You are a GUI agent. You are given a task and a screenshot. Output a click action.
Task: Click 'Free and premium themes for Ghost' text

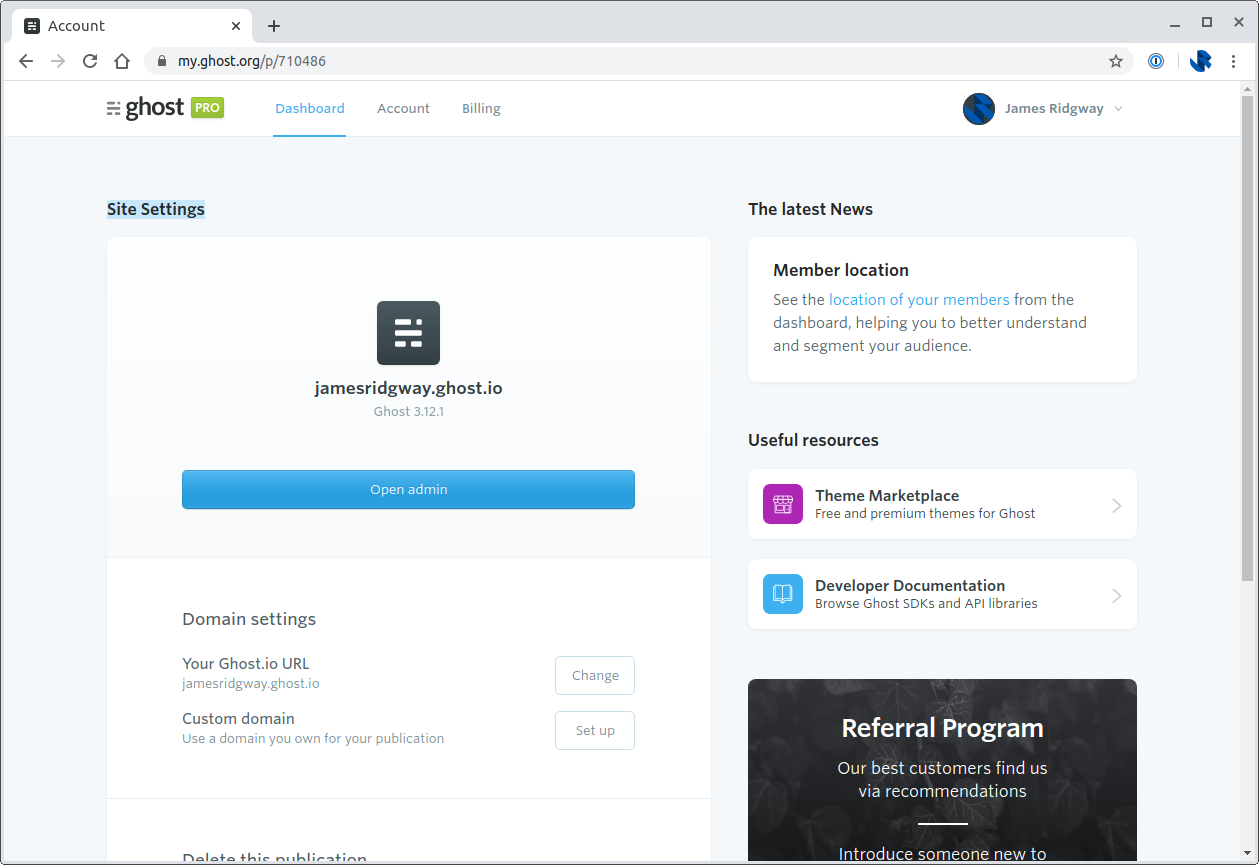tap(925, 513)
